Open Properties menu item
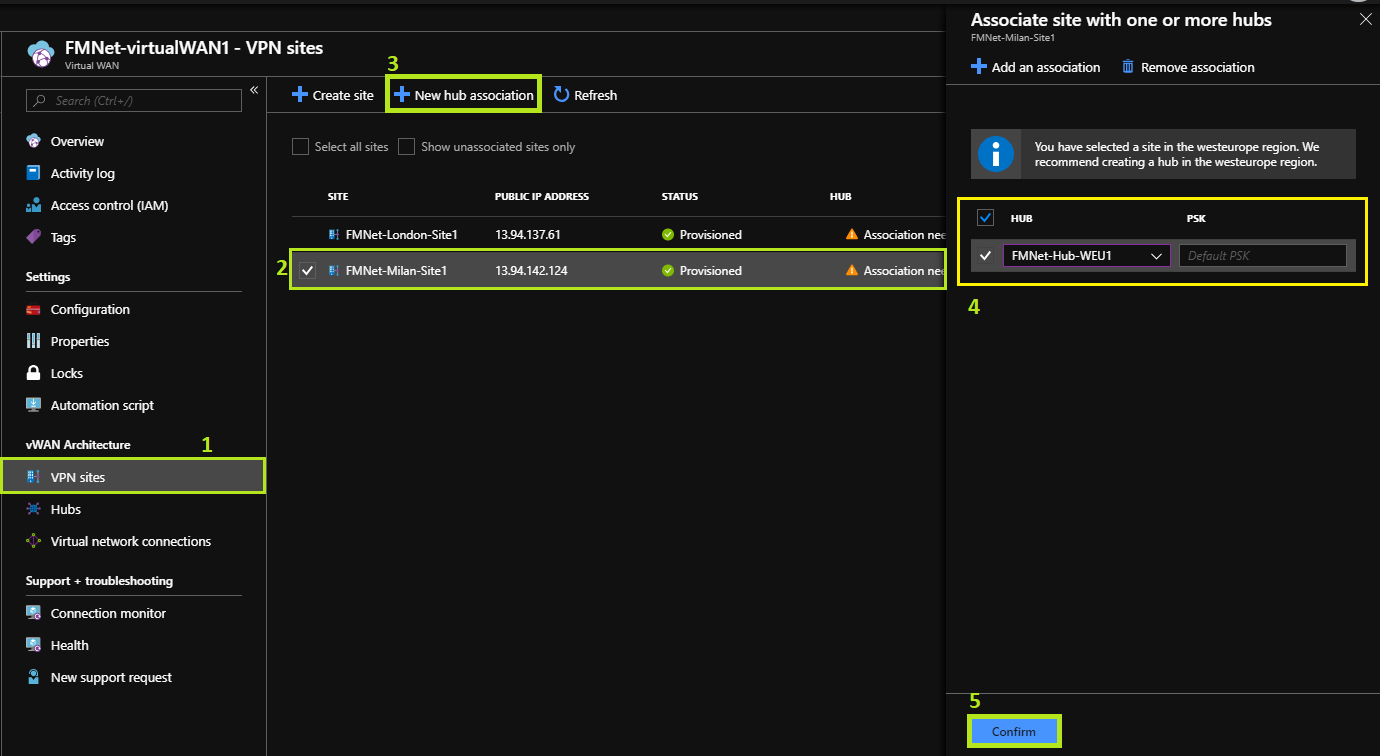The width and height of the screenshot is (1380, 756). [x=80, y=341]
